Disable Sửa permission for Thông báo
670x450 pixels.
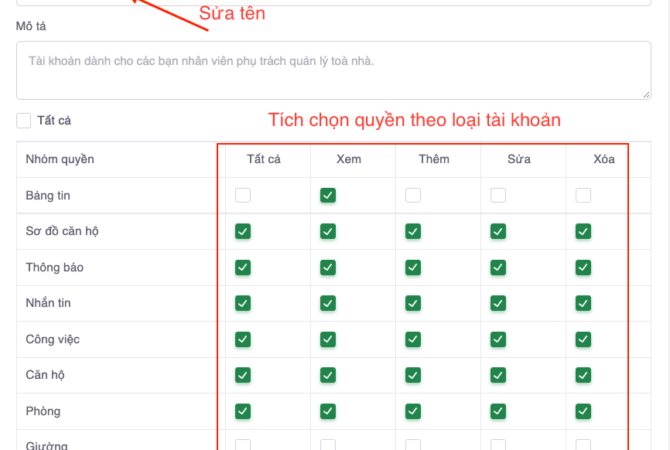(x=498, y=267)
